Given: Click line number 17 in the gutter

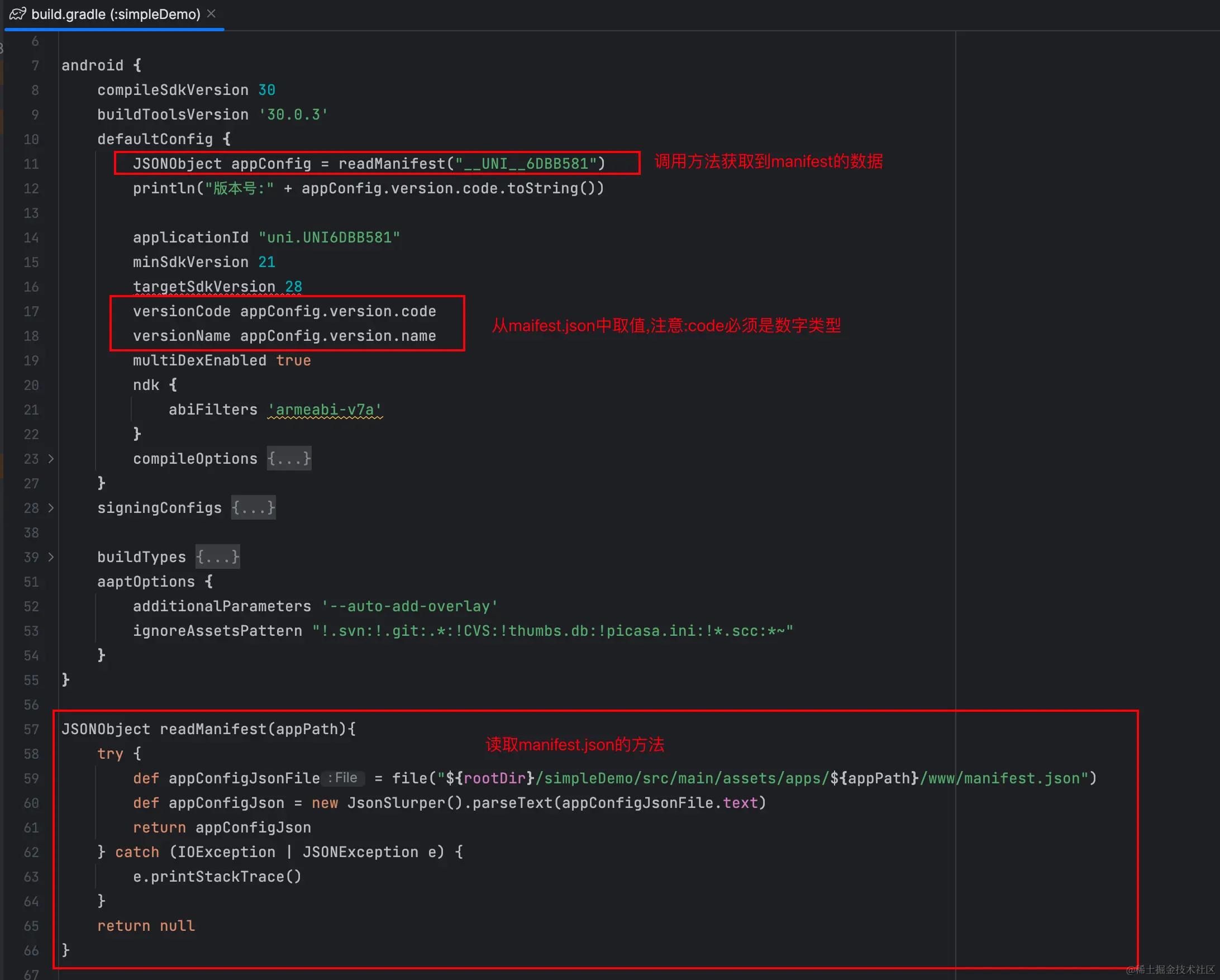Looking at the screenshot, I should (31, 312).
